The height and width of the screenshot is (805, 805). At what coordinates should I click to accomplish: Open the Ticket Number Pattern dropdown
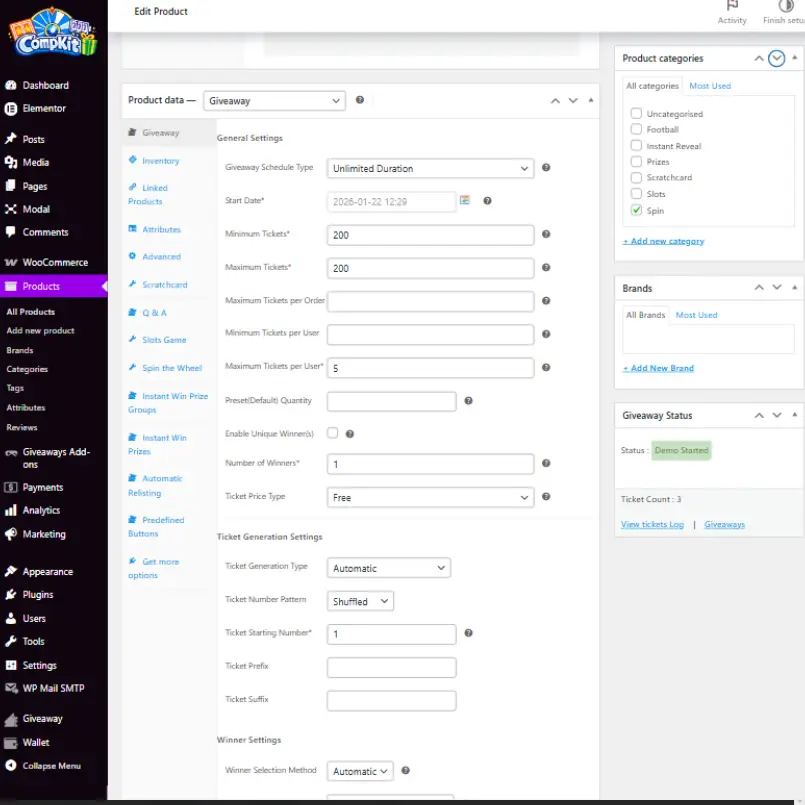coord(361,602)
